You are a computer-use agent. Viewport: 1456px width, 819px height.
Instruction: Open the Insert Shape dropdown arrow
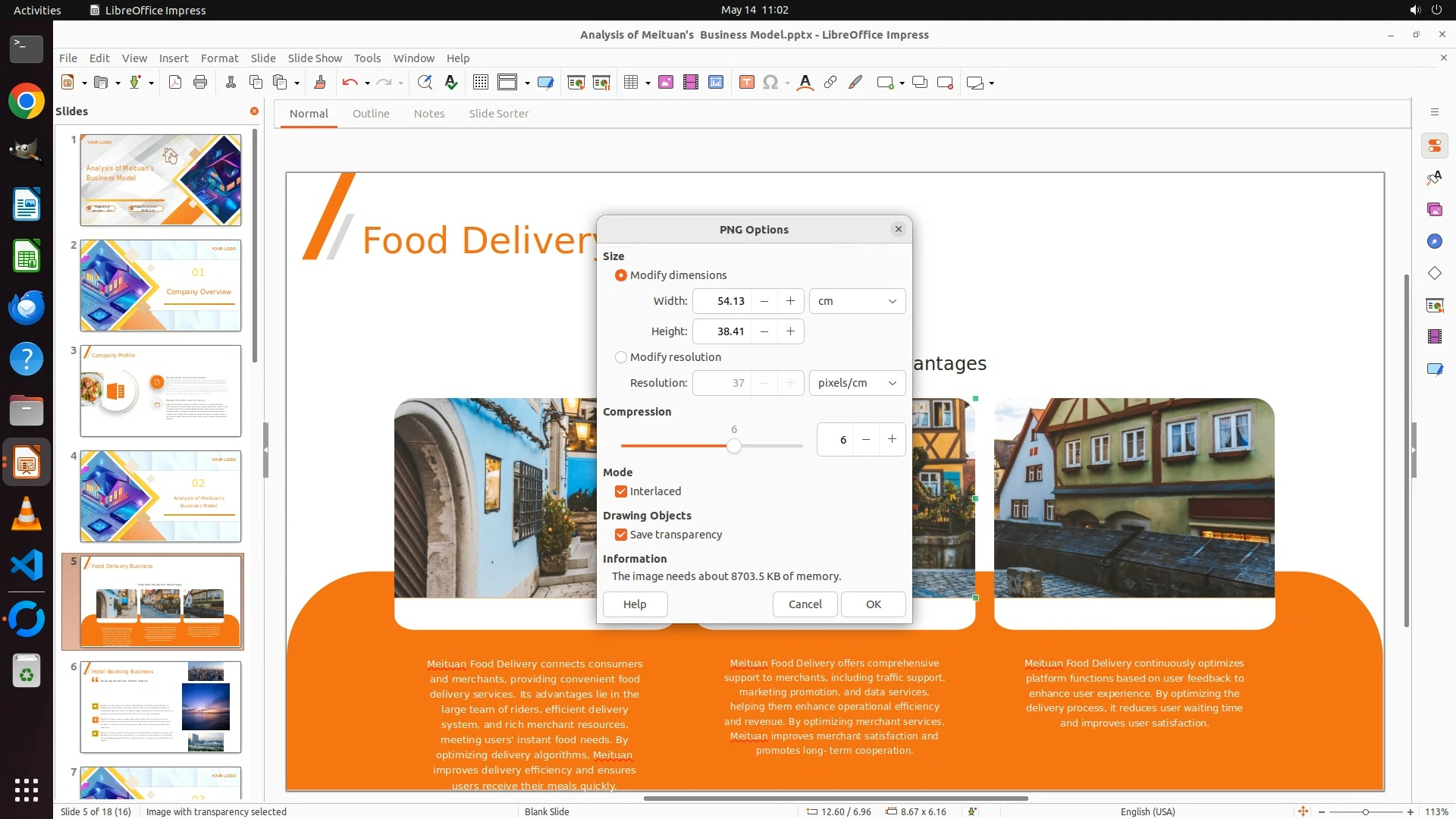(x=992, y=83)
